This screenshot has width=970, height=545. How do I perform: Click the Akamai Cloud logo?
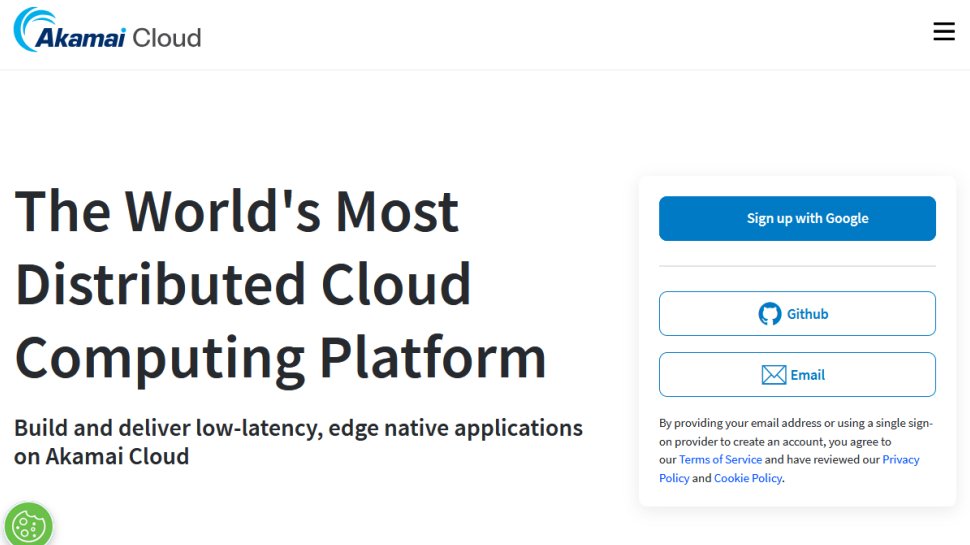pyautogui.click(x=108, y=30)
